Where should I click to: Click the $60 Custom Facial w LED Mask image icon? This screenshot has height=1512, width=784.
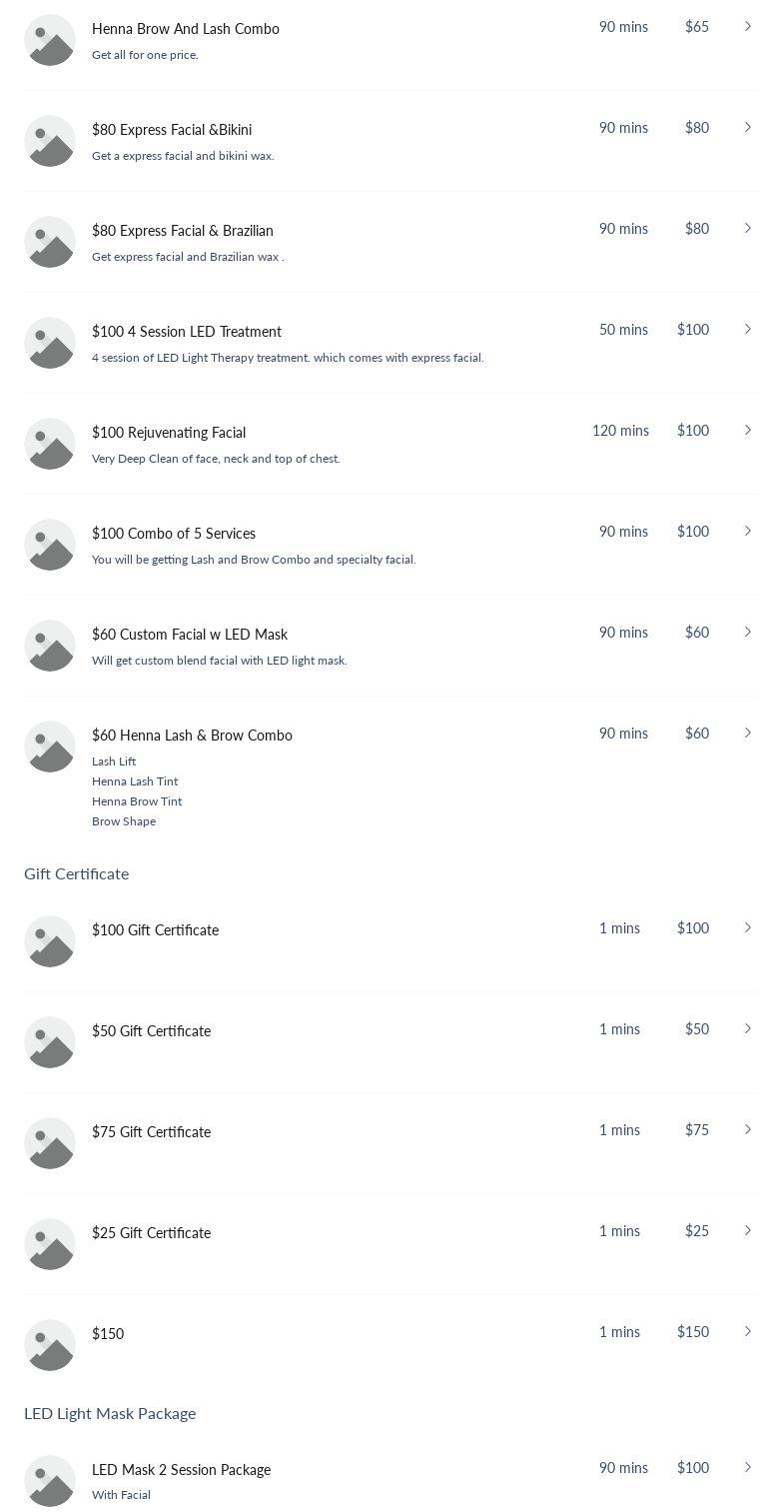pos(50,646)
